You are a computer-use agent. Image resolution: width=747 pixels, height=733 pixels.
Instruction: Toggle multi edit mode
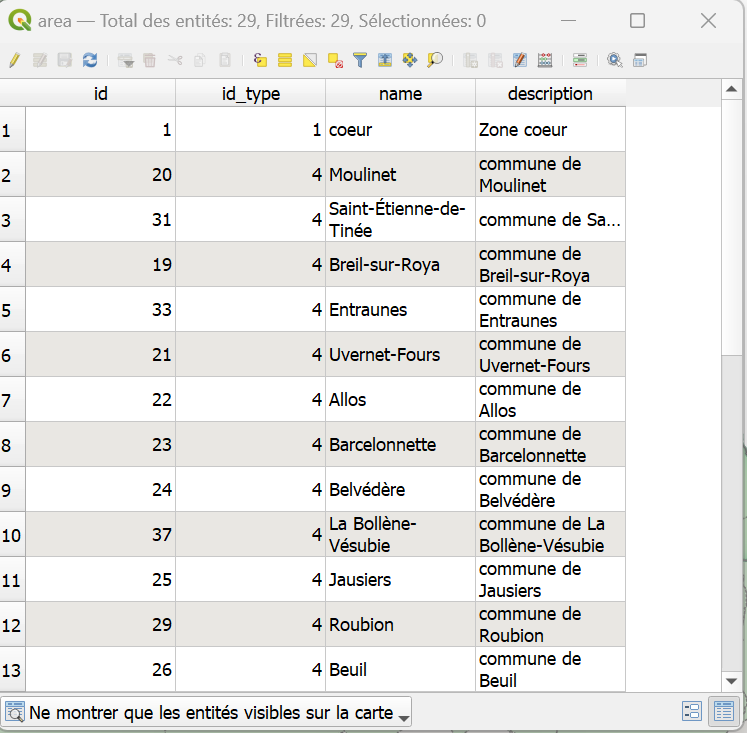40,60
